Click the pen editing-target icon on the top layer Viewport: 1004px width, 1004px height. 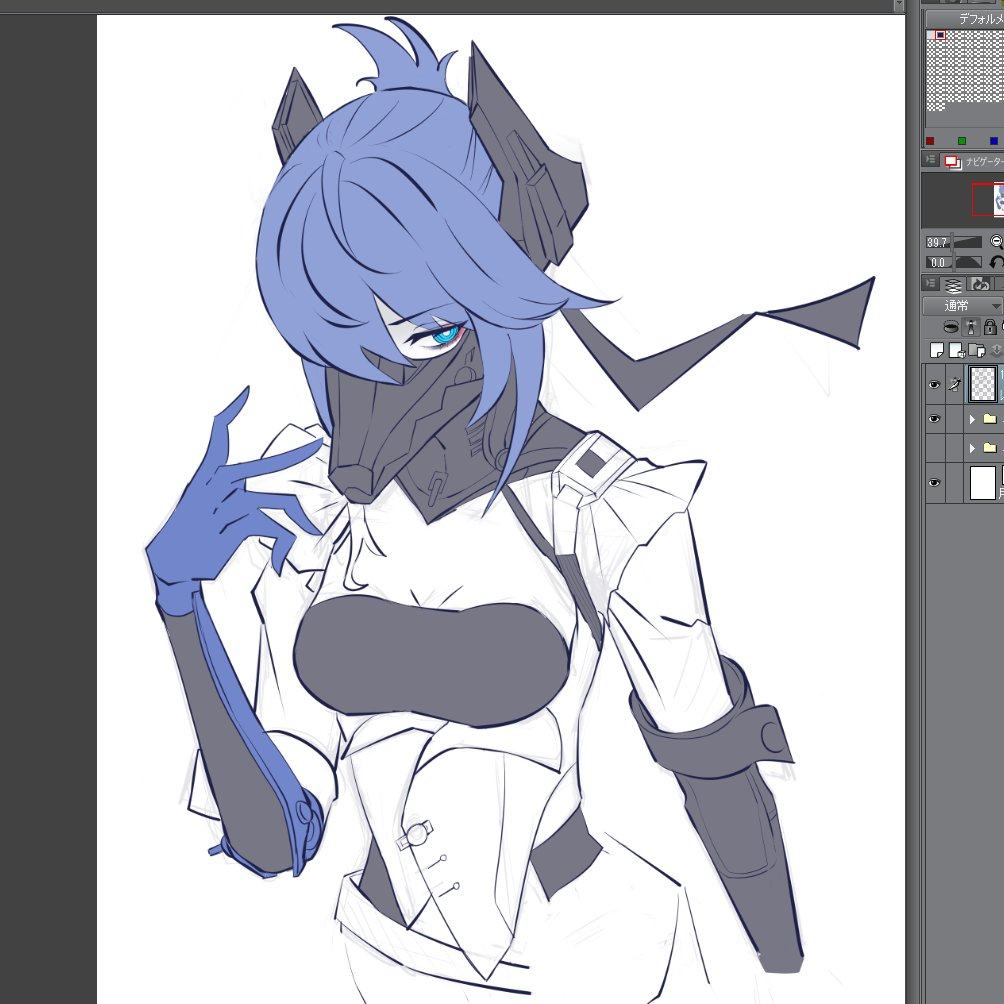click(955, 384)
